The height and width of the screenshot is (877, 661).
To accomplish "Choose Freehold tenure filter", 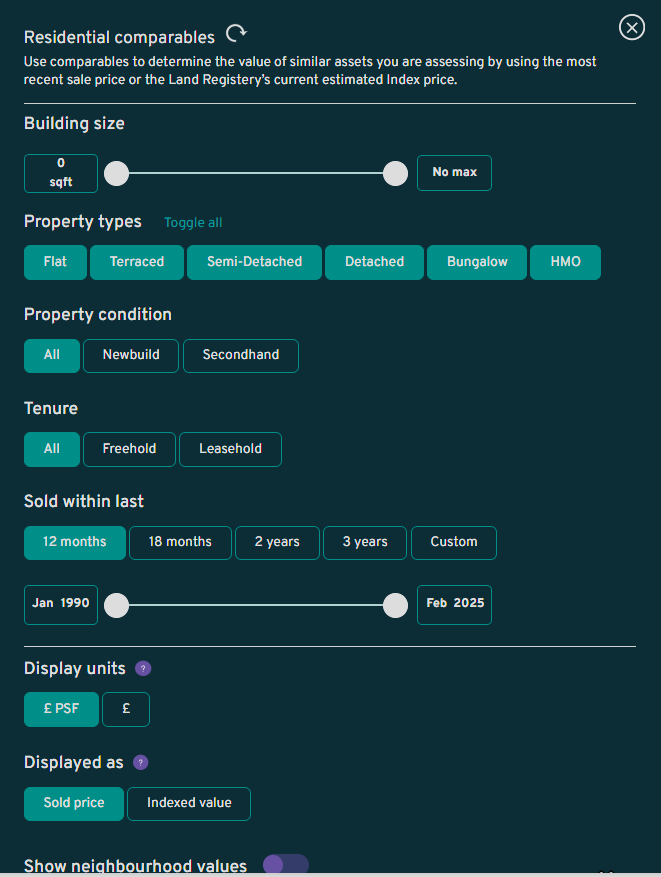I will tap(129, 449).
